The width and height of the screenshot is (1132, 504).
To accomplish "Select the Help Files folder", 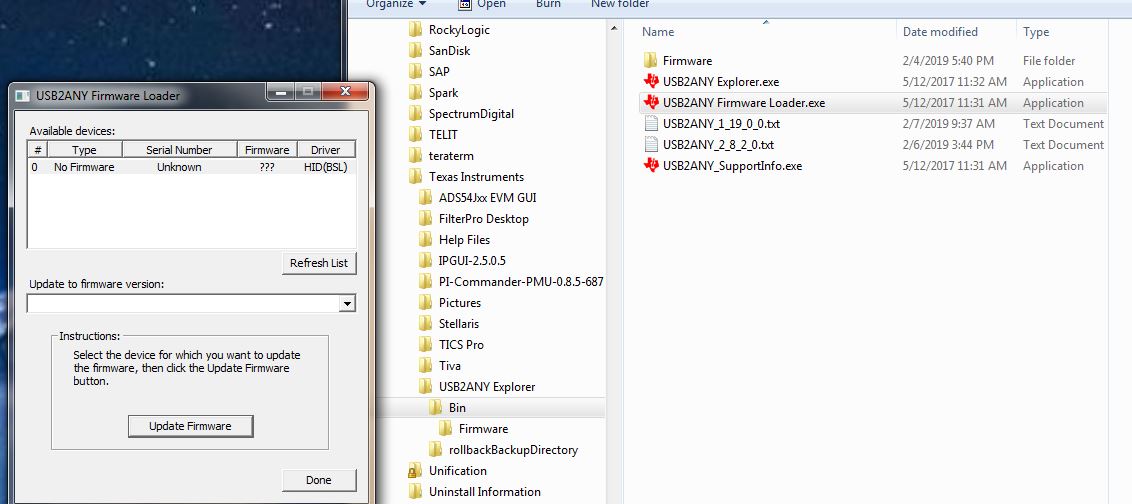I will click(464, 240).
